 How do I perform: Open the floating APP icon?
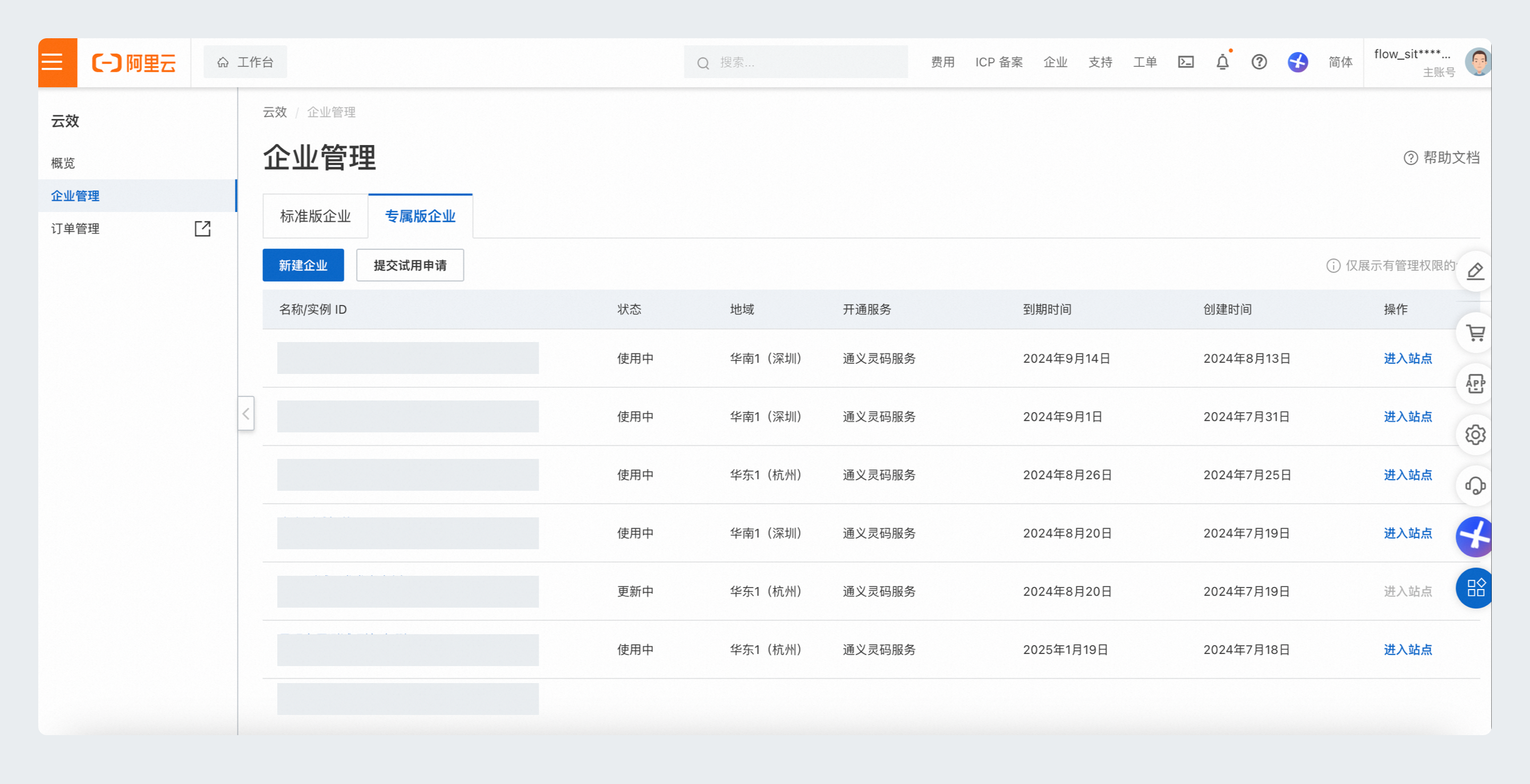(x=1475, y=384)
